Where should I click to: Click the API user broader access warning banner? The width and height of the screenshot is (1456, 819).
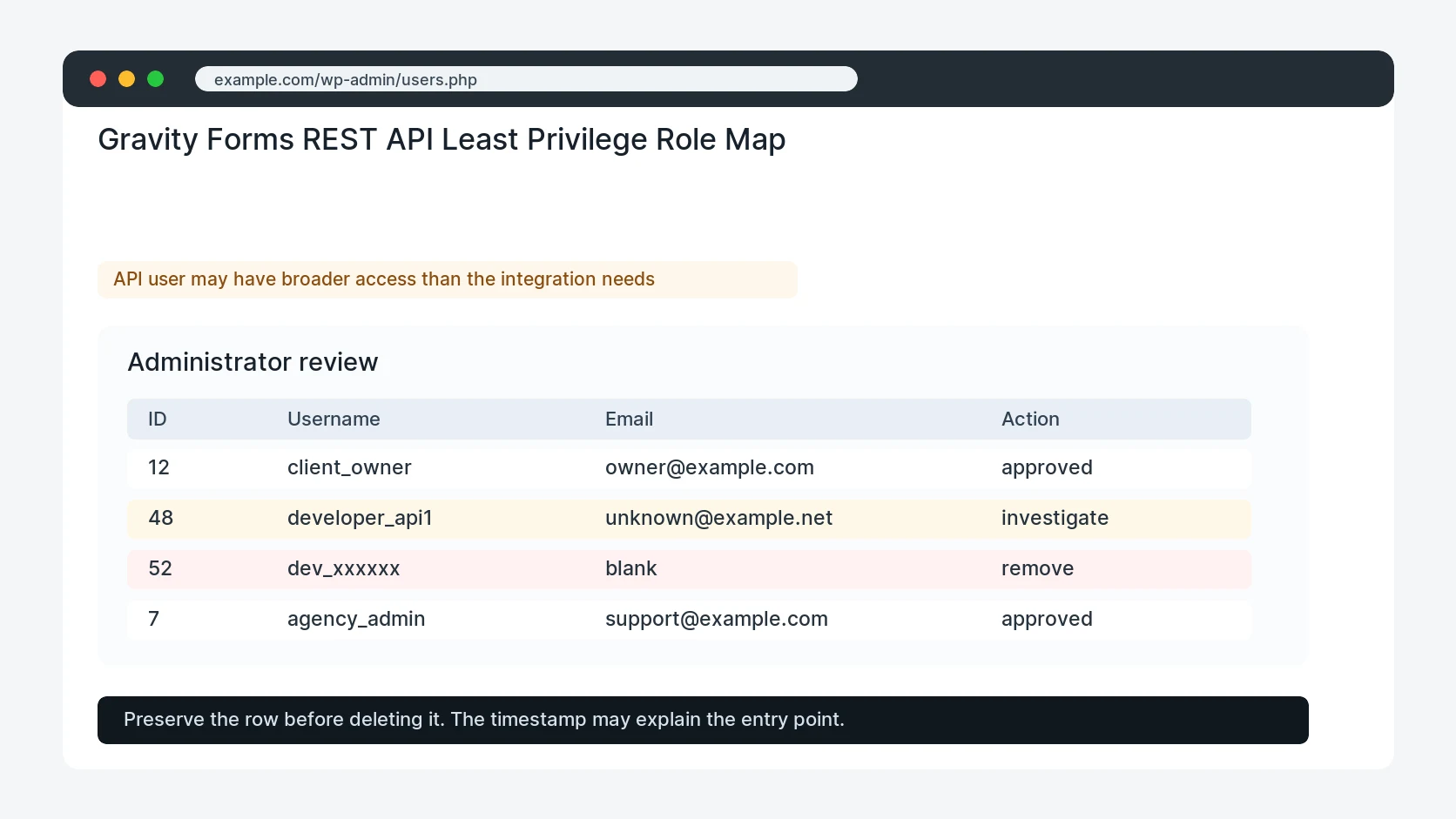(448, 279)
